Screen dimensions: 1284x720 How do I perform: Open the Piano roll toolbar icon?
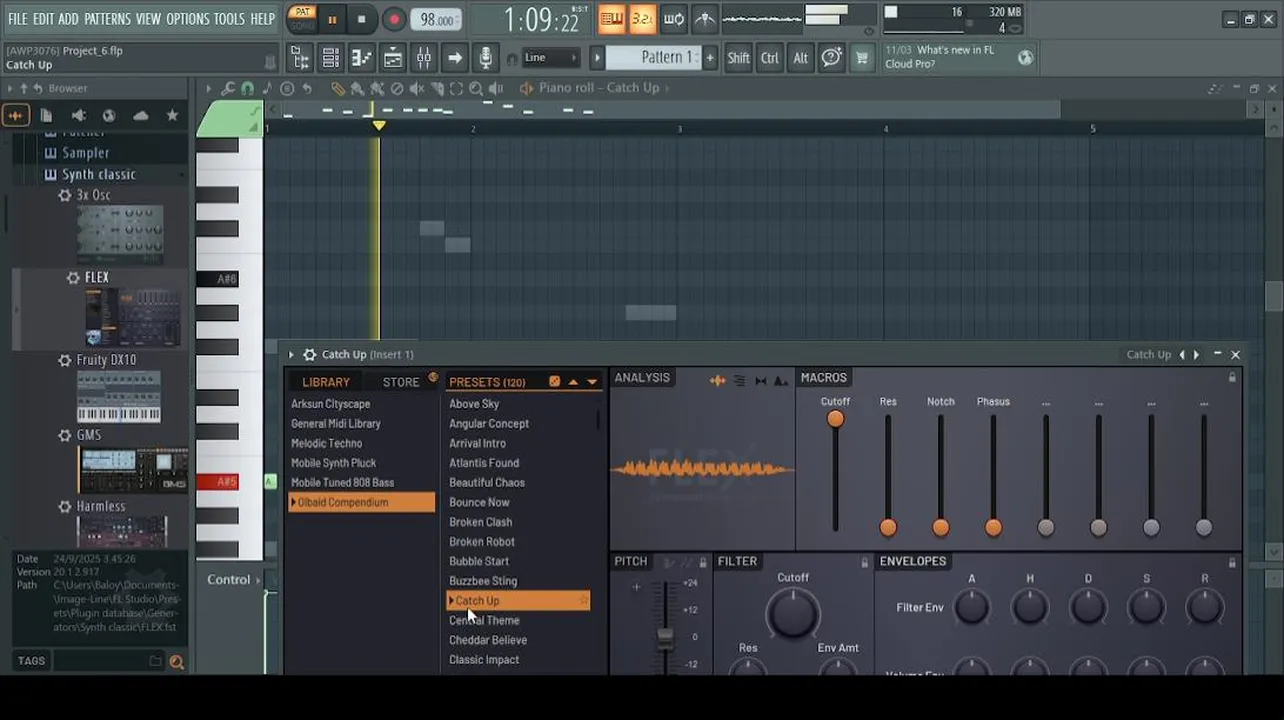click(x=361, y=59)
